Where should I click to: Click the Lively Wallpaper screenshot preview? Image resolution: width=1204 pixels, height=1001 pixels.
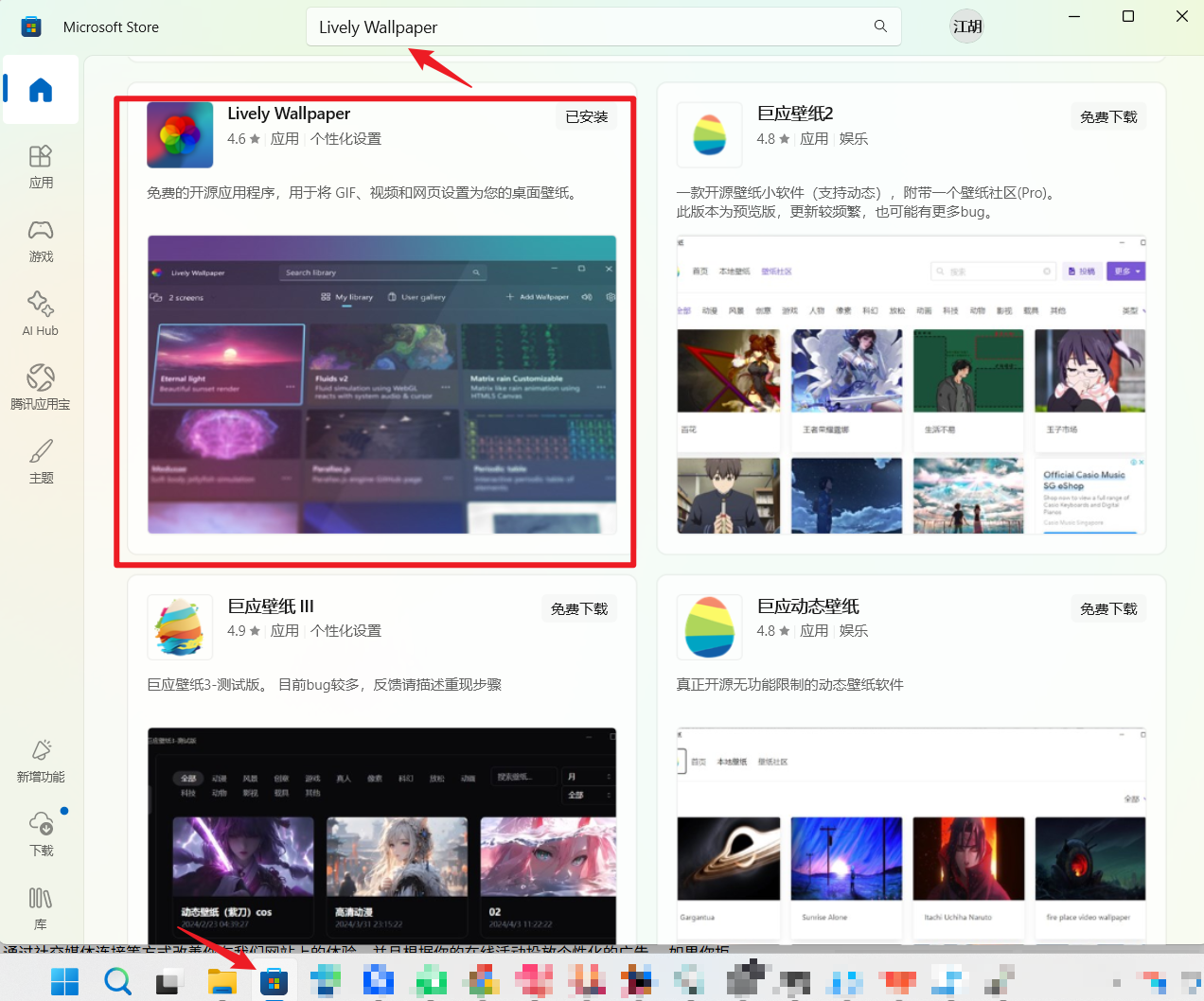(x=381, y=384)
